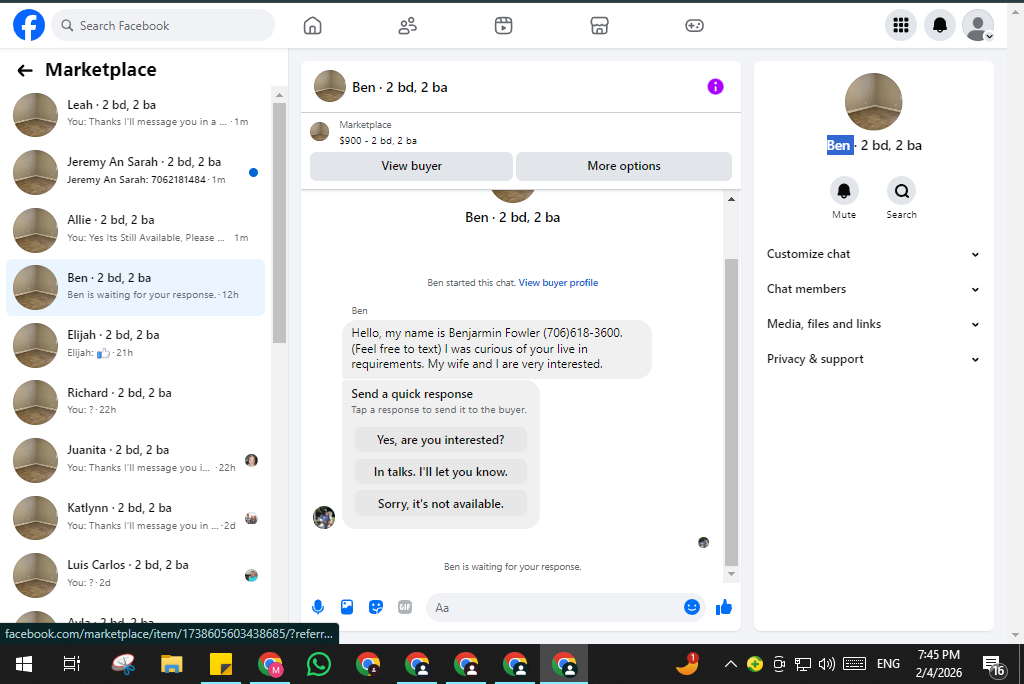Expand Privacy & support section
Image resolution: width=1024 pixels, height=684 pixels.
pyautogui.click(x=873, y=359)
